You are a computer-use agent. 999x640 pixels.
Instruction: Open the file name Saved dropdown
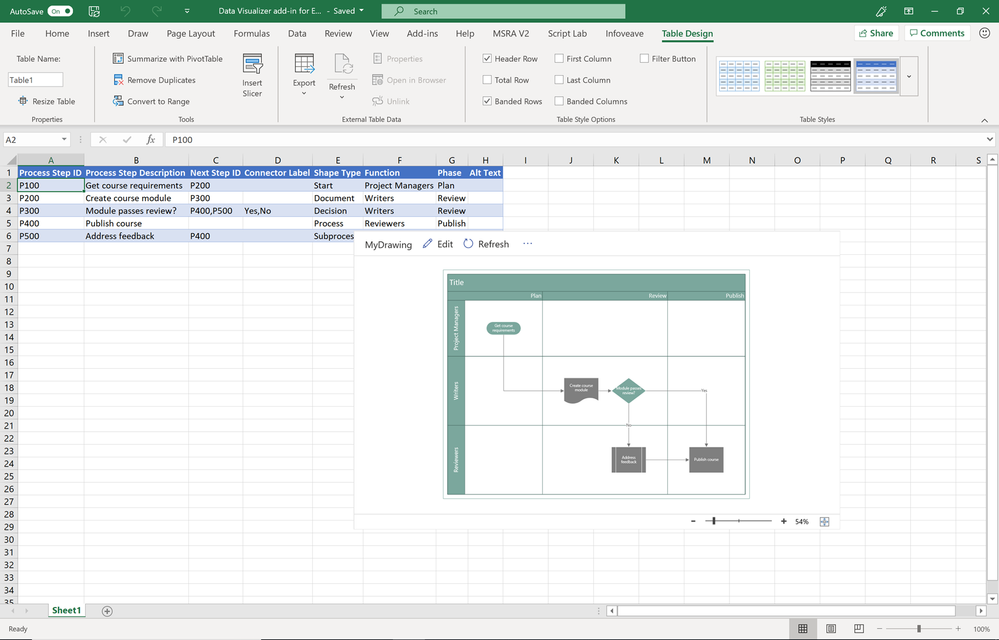coord(361,11)
